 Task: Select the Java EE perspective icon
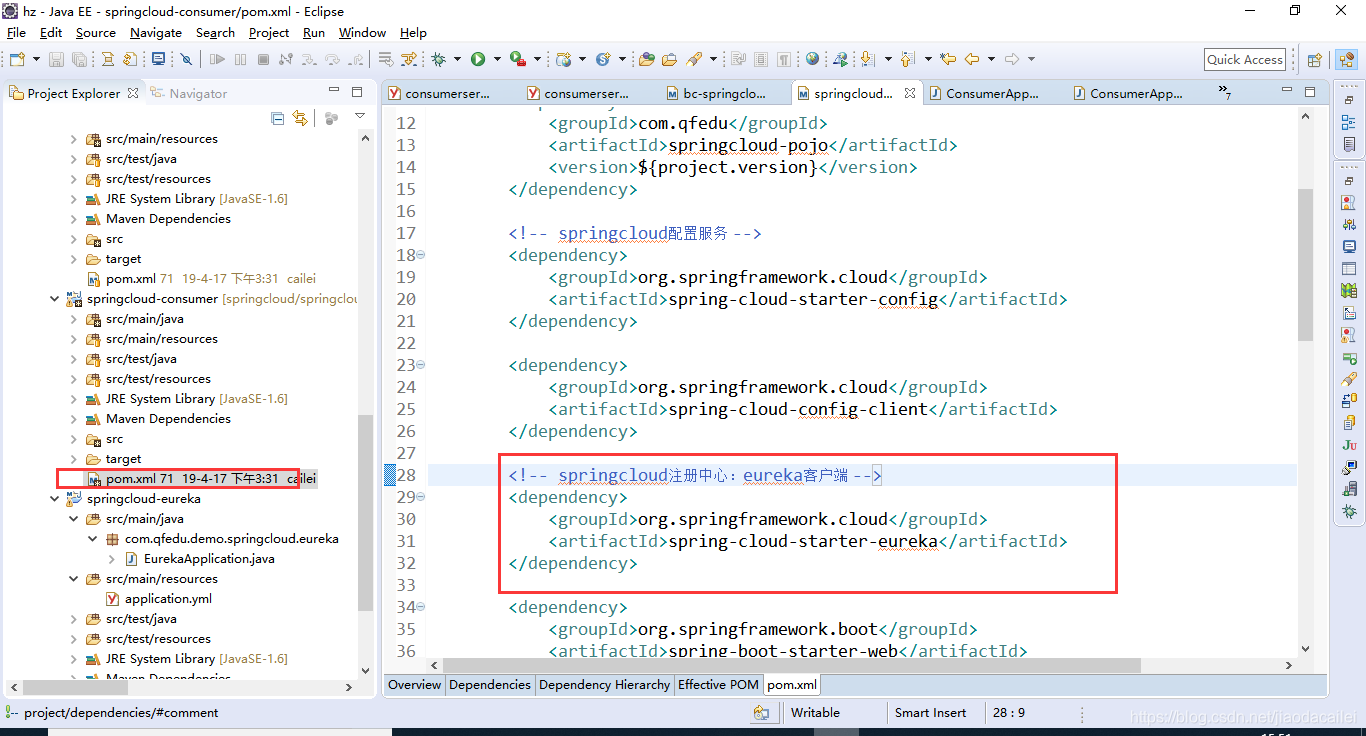[x=1346, y=60]
